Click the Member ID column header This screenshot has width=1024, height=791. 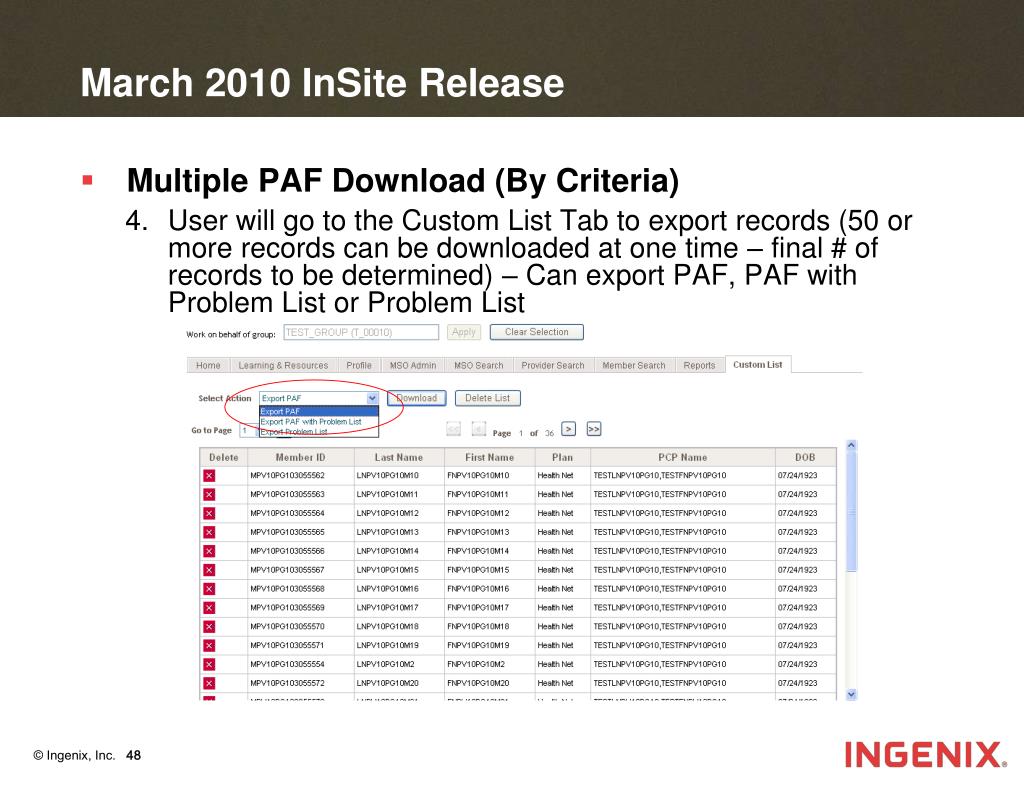(x=300, y=457)
